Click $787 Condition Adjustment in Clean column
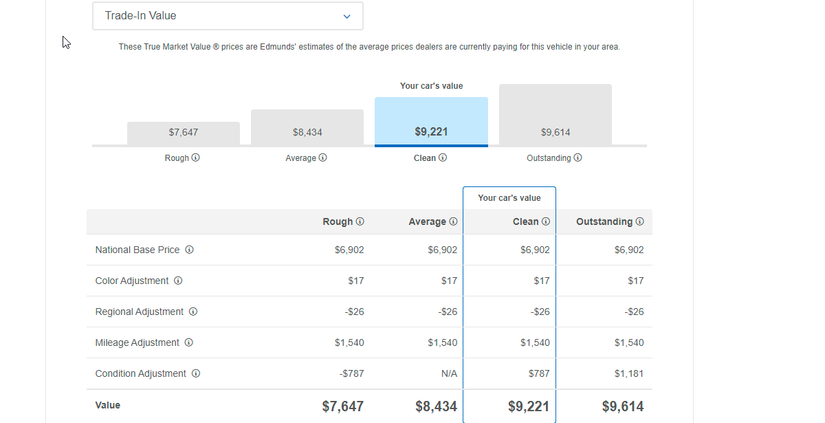Viewport: 825px width, 423px height. (539, 374)
